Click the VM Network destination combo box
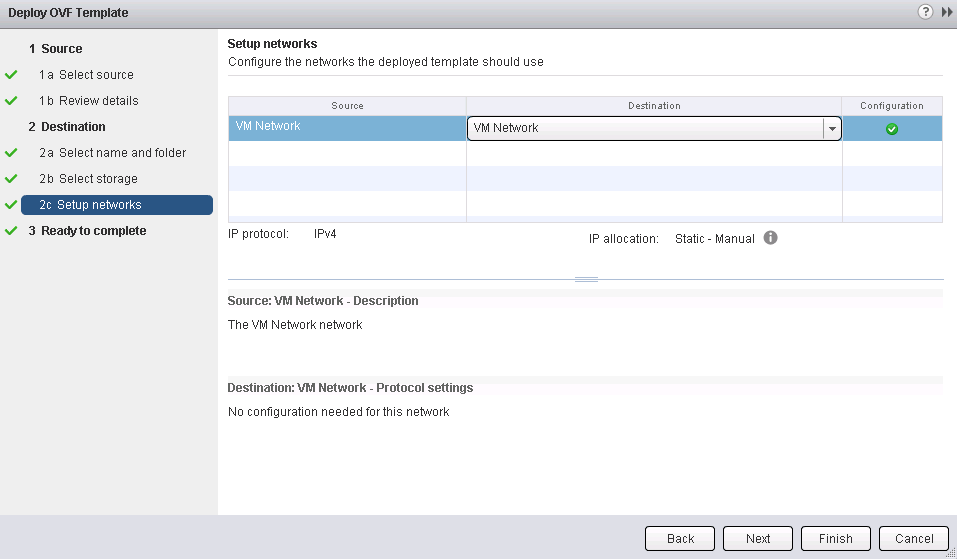 click(645, 128)
